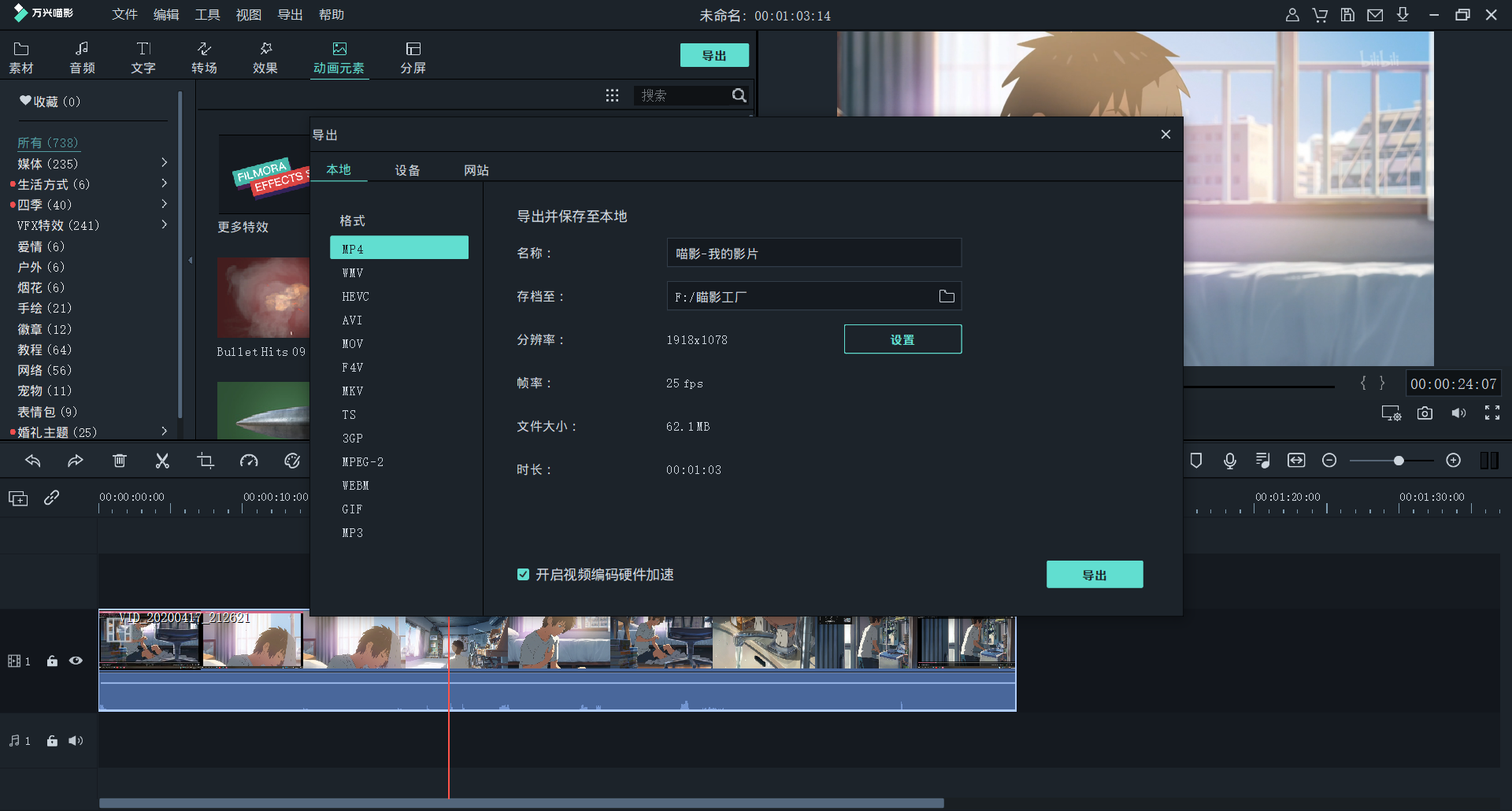Click the voiceover microphone icon
Screen dimensions: 1512x811
point(1229,461)
